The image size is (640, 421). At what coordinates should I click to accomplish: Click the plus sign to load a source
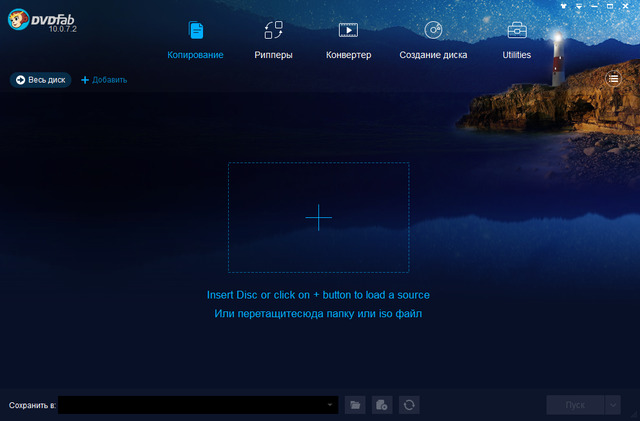(x=318, y=218)
